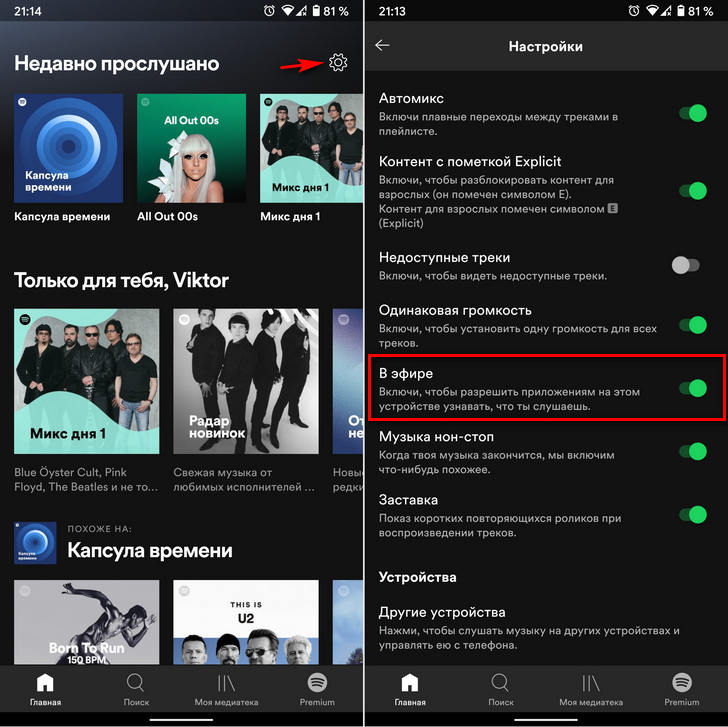This screenshot has width=728, height=727.
Task: Enable the Недоступные треки switch
Action: [686, 265]
